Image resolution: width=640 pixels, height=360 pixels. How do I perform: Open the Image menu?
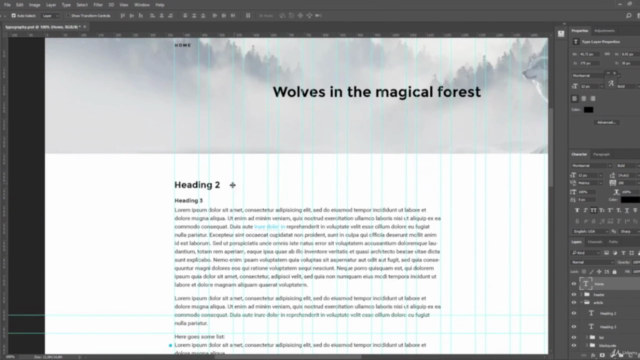[34, 5]
